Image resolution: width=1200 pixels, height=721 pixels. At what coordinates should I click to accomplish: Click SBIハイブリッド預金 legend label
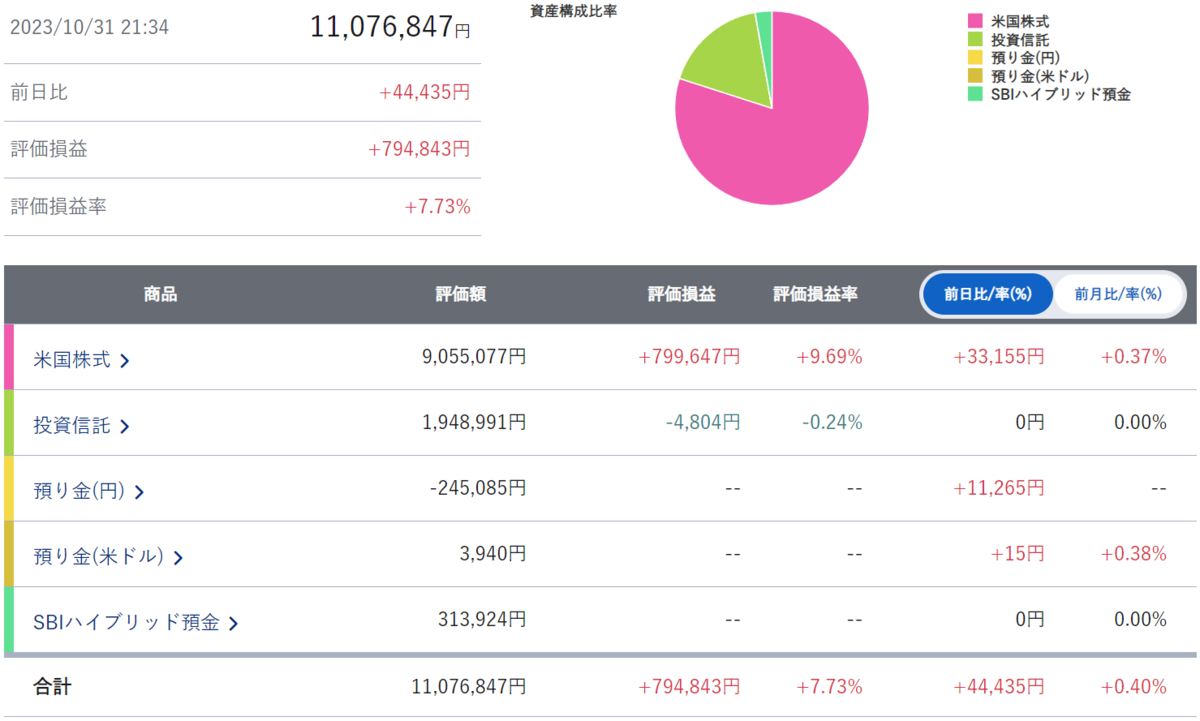coord(1060,95)
